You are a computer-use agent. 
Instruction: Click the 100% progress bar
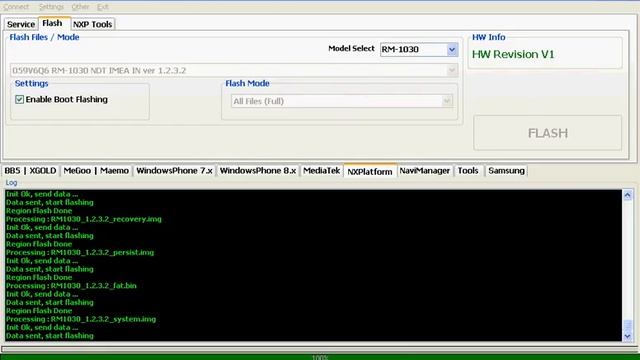click(320, 357)
